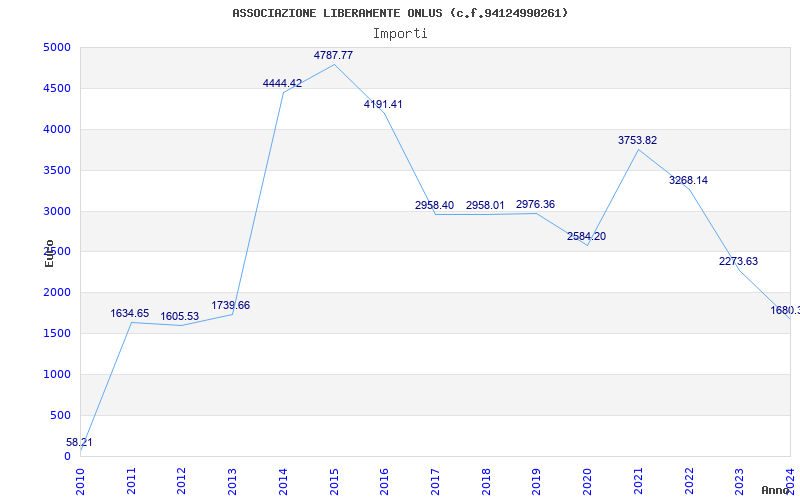This screenshot has width=800, height=500.
Task: Click the x-axis year 2017
Action: [x=435, y=481]
